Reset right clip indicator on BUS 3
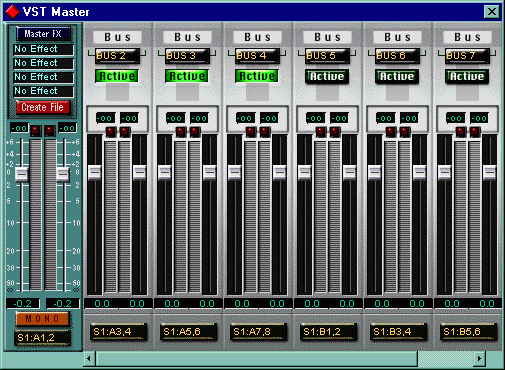 point(195,132)
